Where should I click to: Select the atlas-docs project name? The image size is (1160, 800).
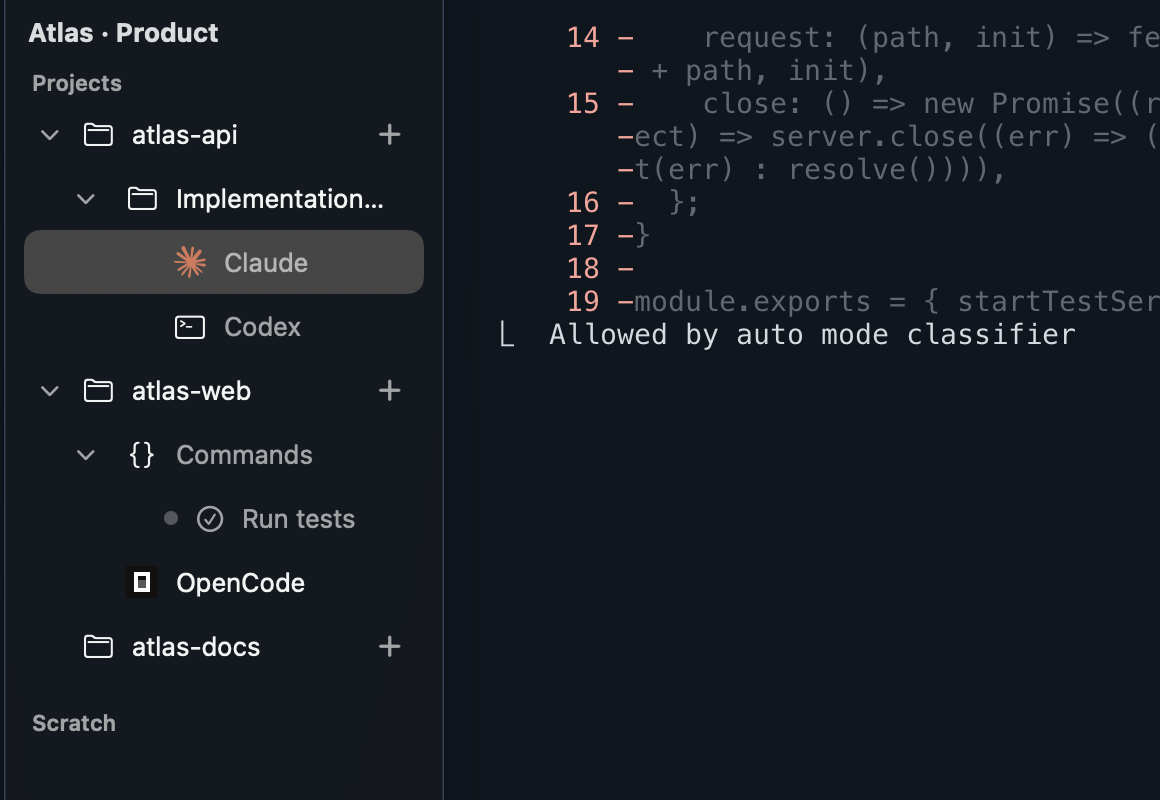[196, 647]
